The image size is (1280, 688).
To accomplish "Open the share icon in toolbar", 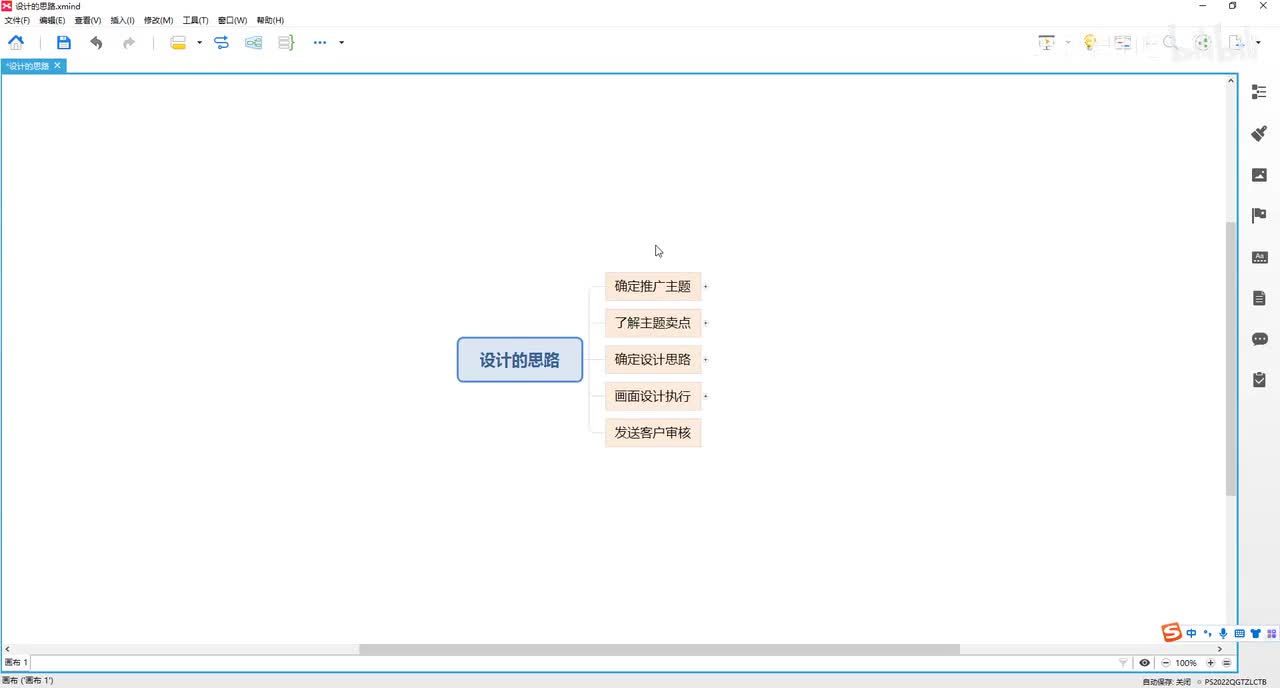I will tap(1203, 42).
